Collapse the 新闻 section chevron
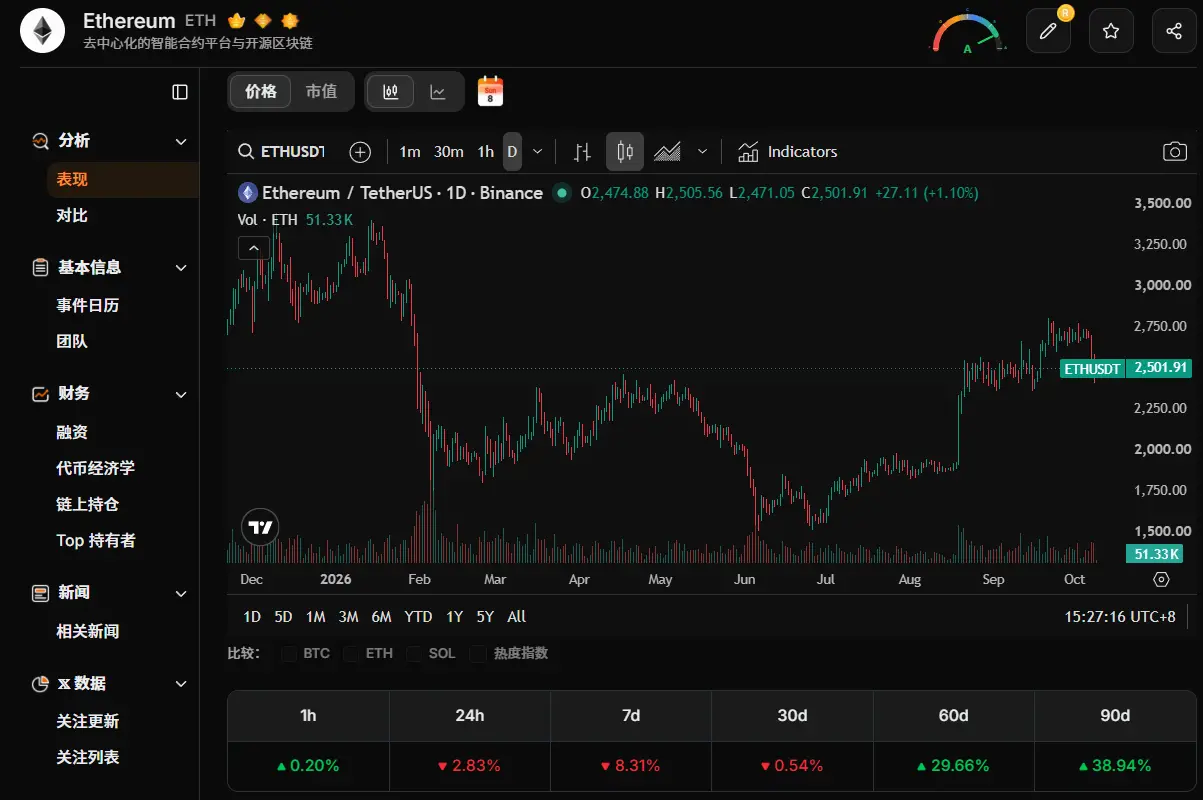 (x=181, y=594)
